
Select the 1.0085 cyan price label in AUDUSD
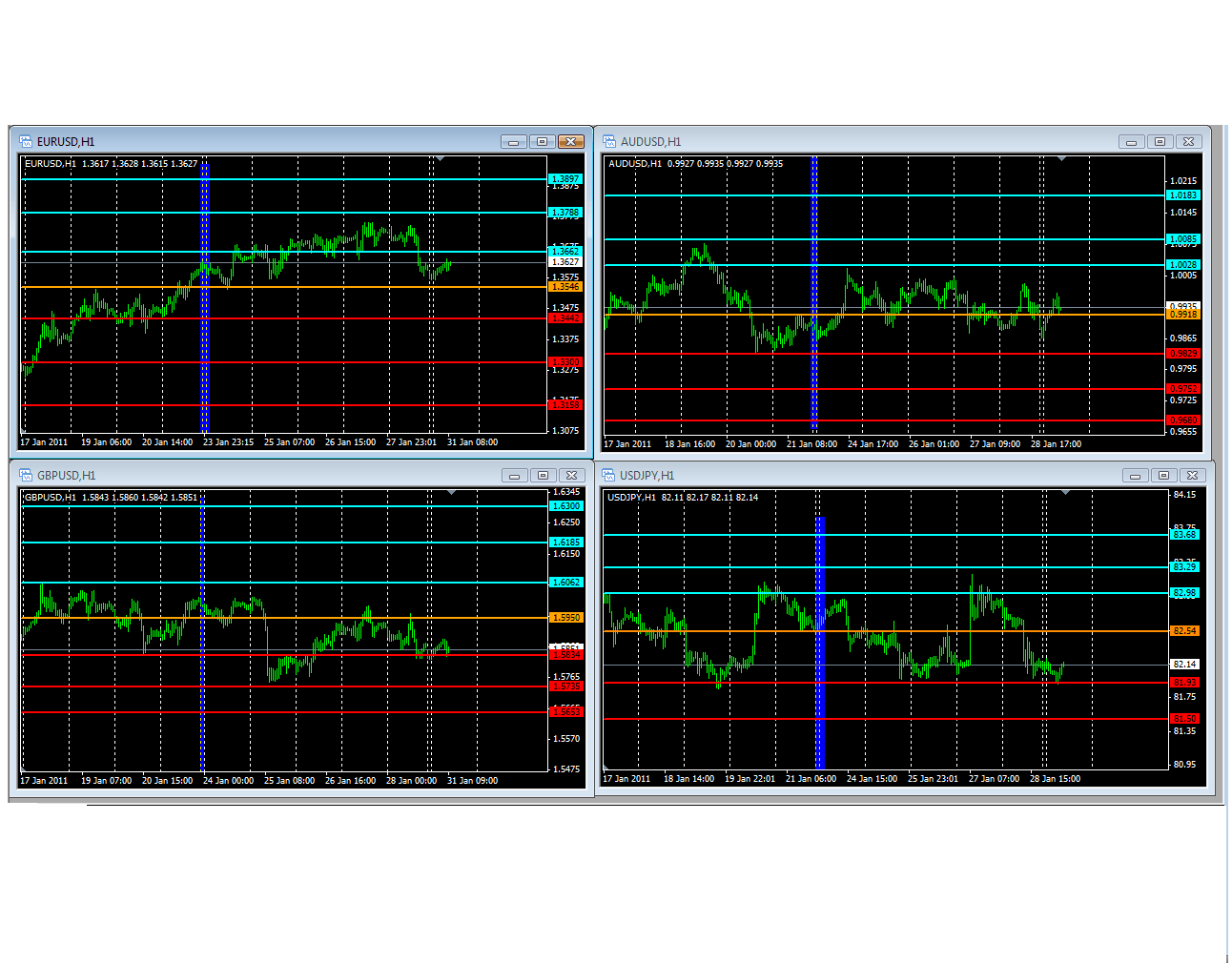pos(1183,238)
